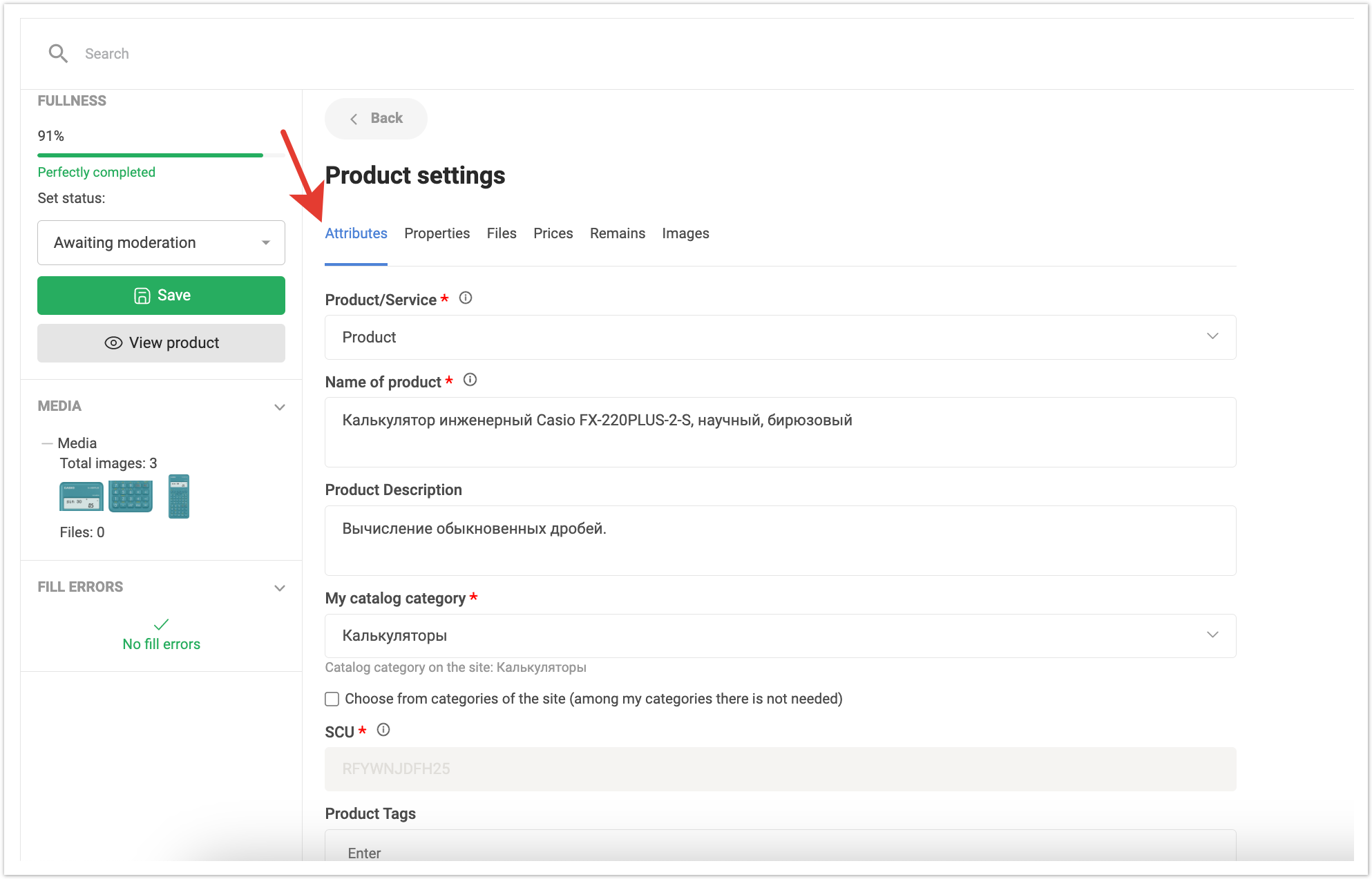Open the third vertical calculator thumbnail
Viewport: 1372px width, 879px height.
pos(179,496)
